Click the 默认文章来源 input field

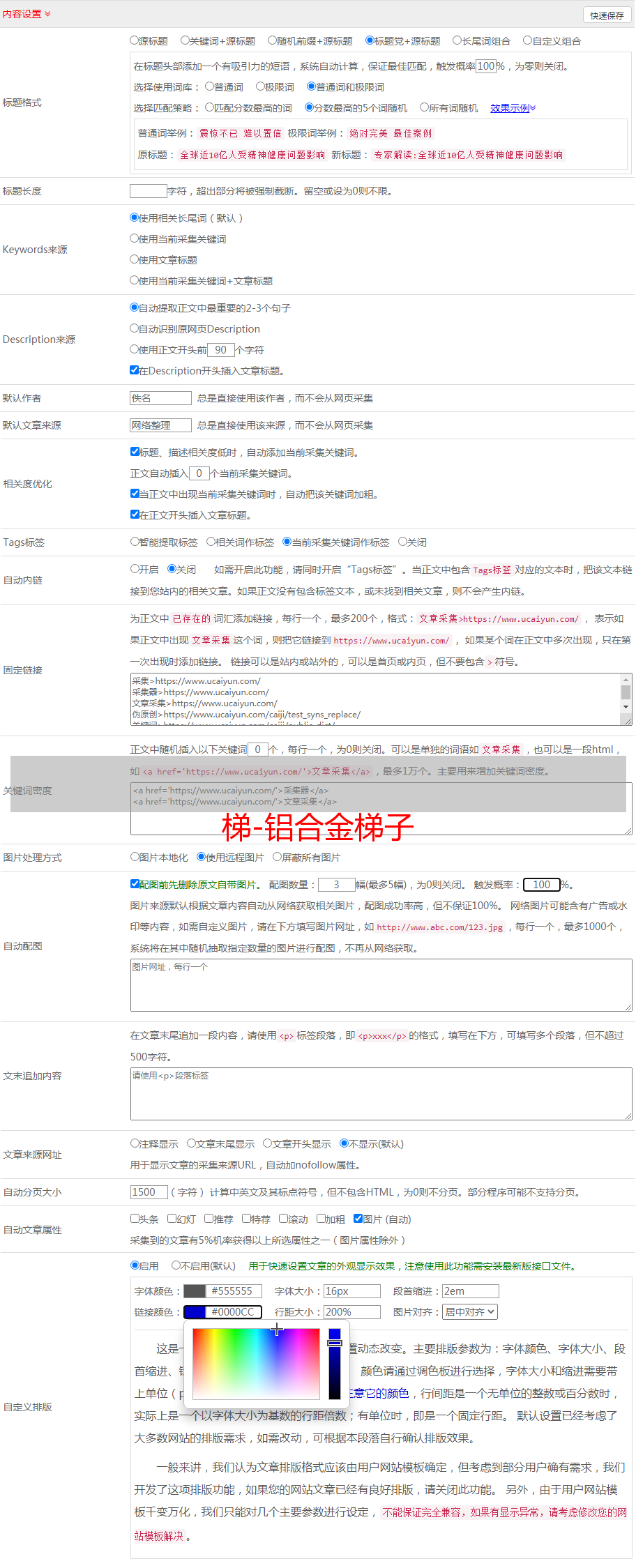point(160,425)
